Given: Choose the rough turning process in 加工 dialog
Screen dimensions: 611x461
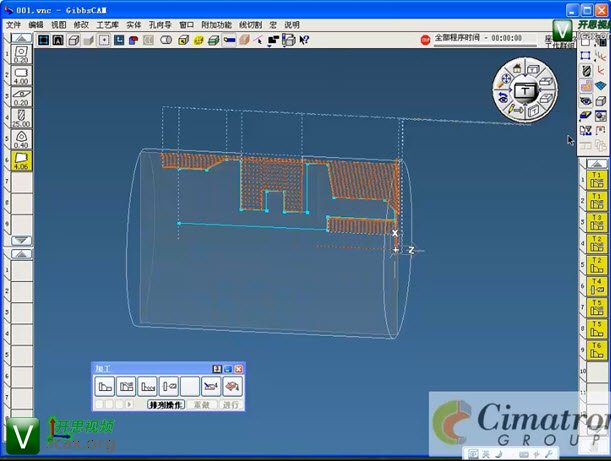Looking at the screenshot, I should (x=126, y=386).
